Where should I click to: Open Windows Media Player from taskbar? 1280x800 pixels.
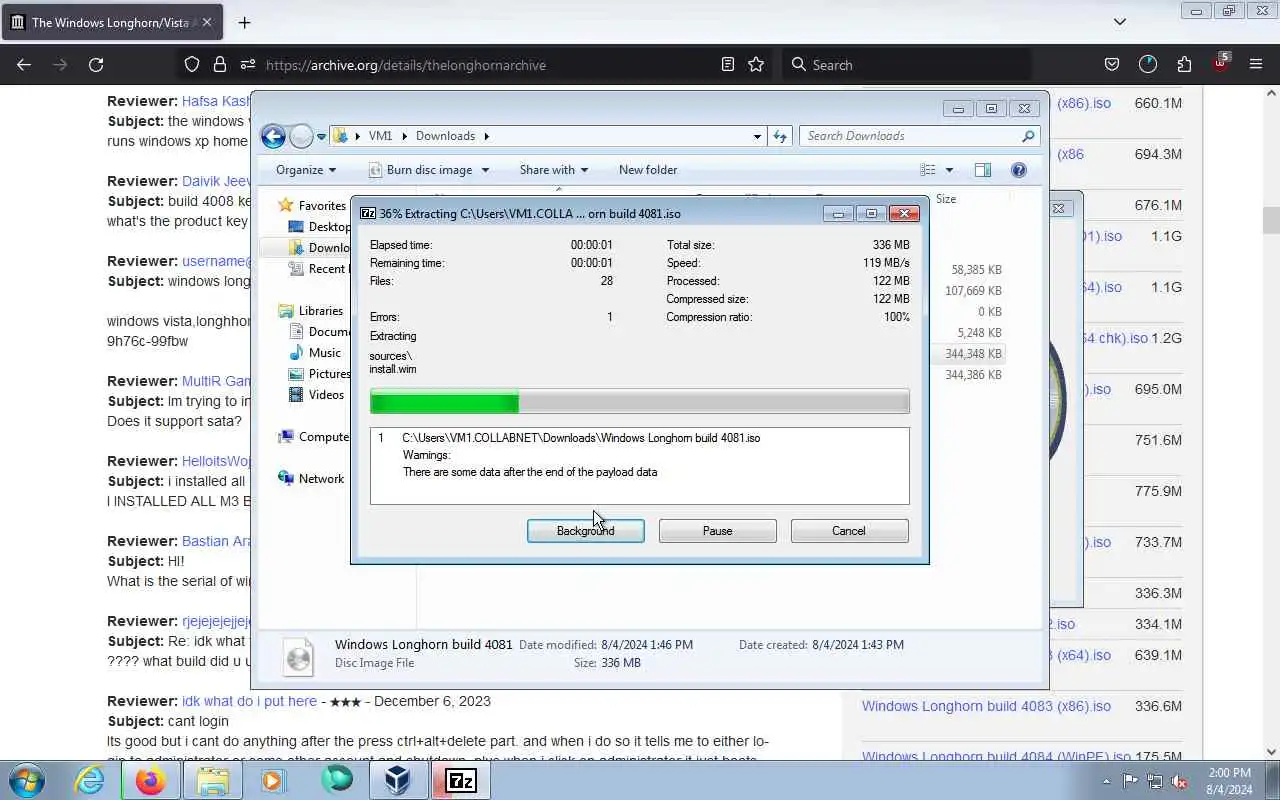click(273, 780)
